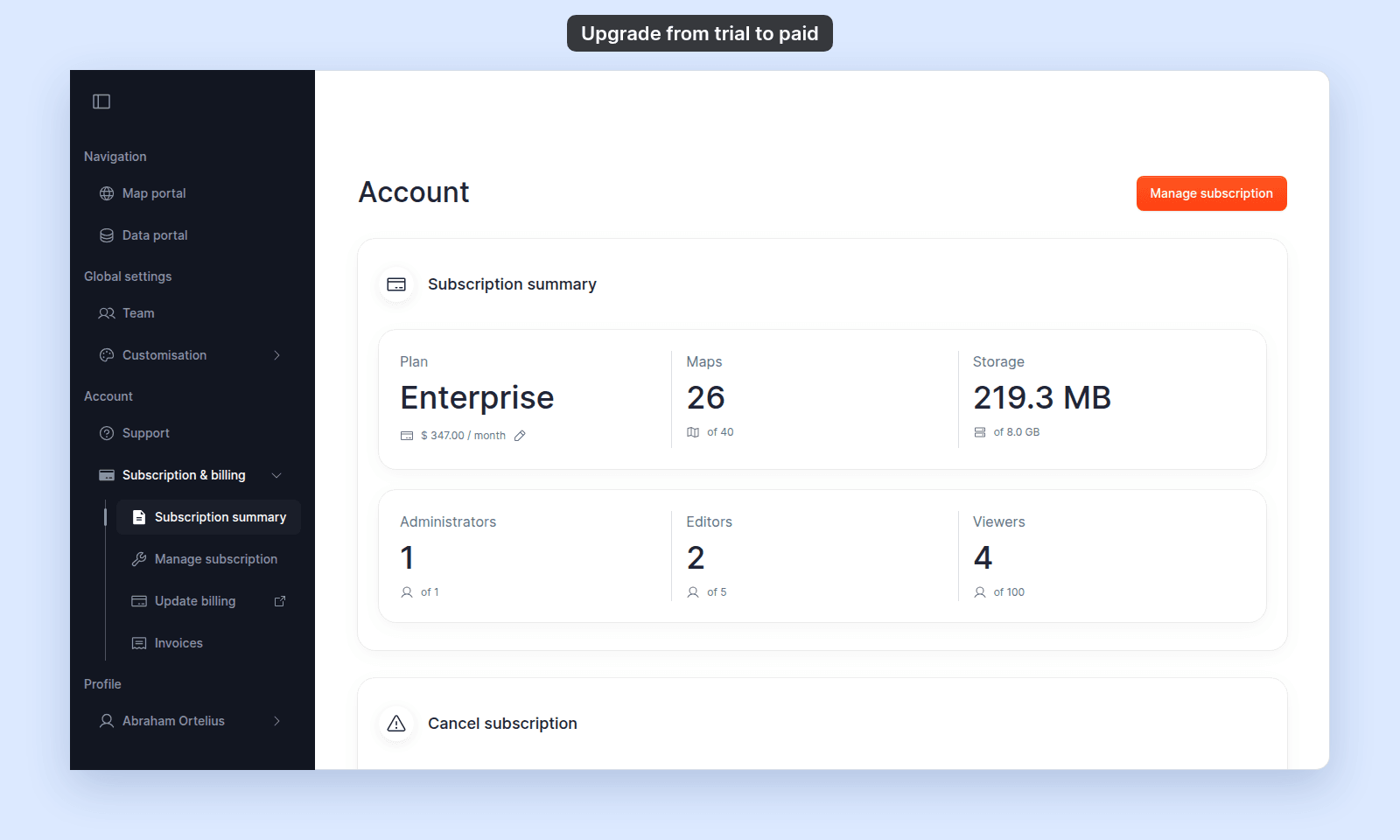Collapse the Subscription & billing chevron
This screenshot has width=1400, height=840.
(276, 475)
